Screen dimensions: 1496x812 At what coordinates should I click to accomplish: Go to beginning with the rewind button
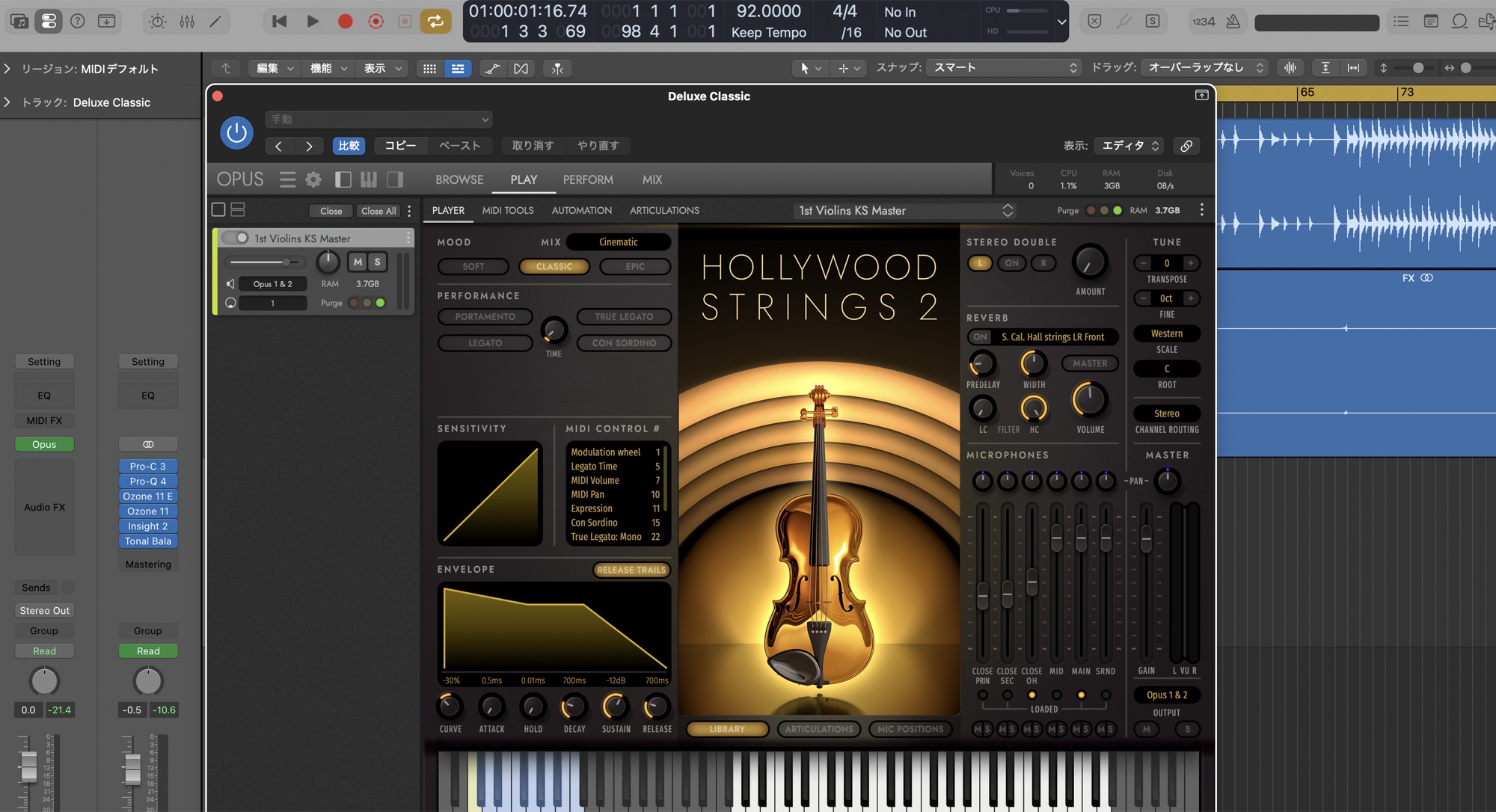(280, 21)
